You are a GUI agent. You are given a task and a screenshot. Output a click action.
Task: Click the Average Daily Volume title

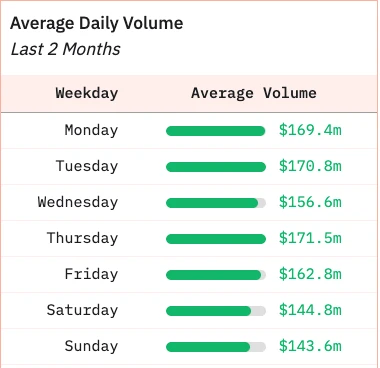point(97,24)
